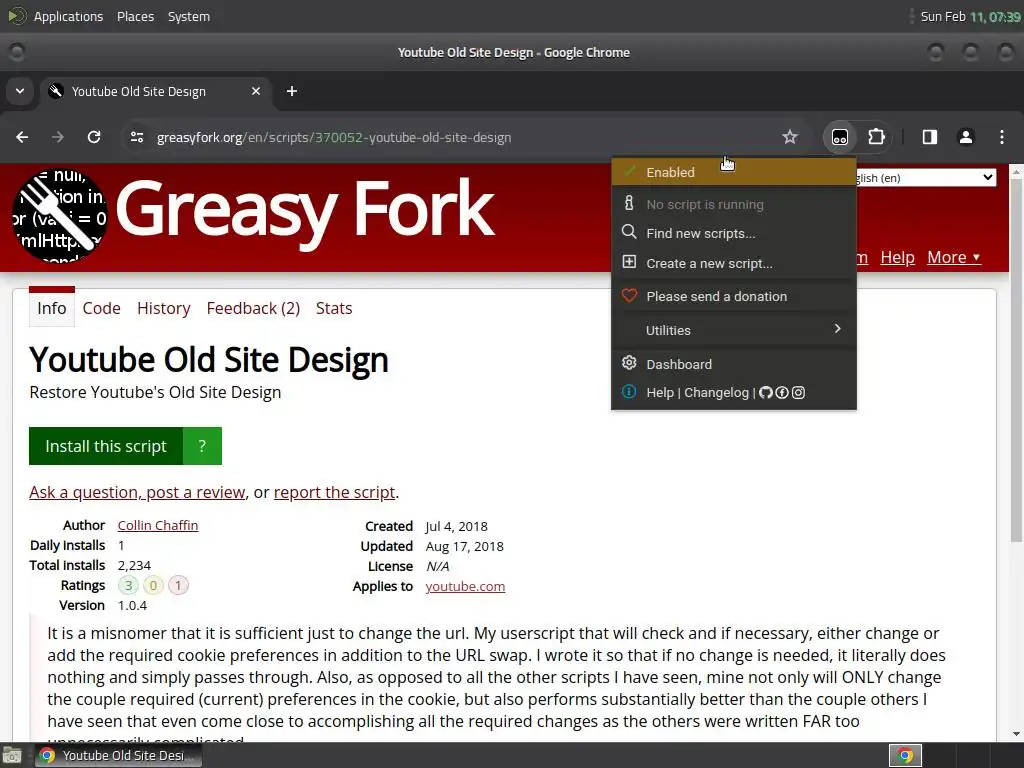Open GitHub icon in Tampermonkey popup
Image resolution: width=1024 pixels, height=768 pixels.
pyautogui.click(x=765, y=392)
